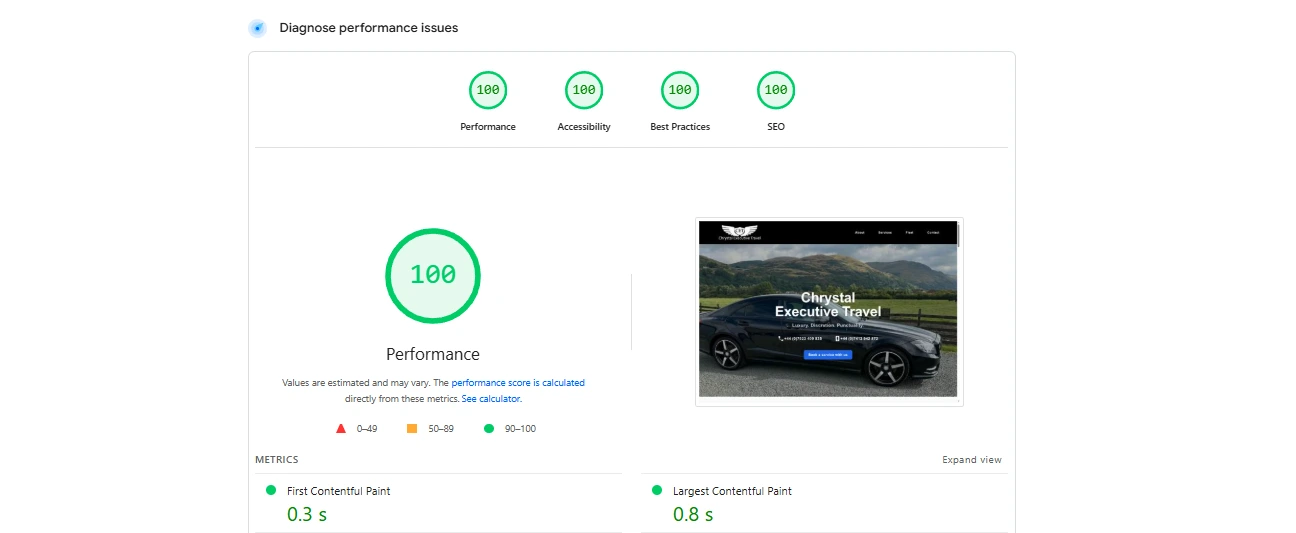Click the large Performance 100 gauge
Screen dimensions: 1296x533
point(433,275)
